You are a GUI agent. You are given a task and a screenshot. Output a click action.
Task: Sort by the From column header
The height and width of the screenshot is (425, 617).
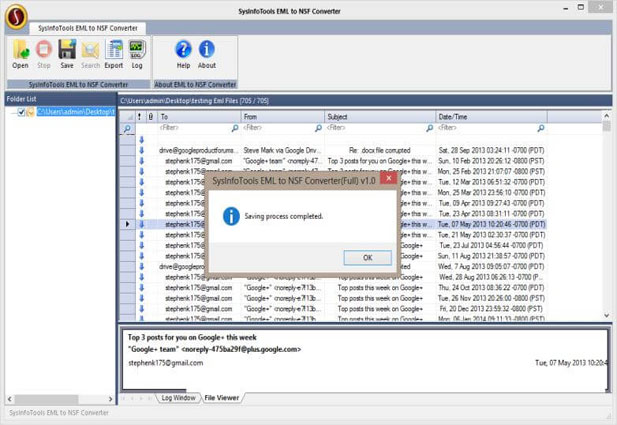[283, 117]
